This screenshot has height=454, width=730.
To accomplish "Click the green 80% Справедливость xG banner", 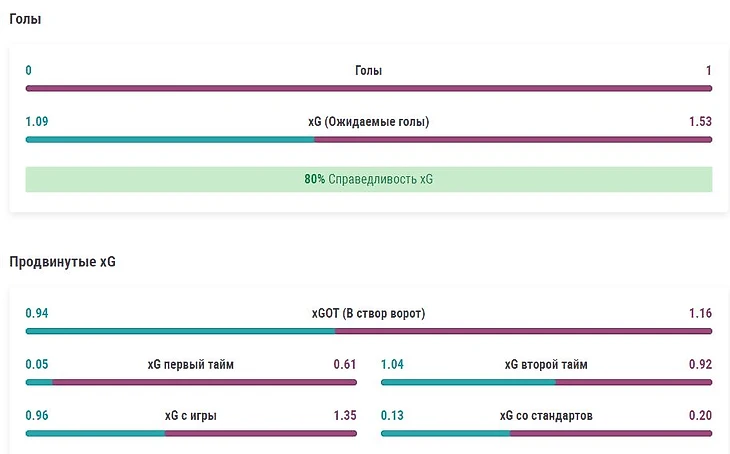I will tap(368, 180).
